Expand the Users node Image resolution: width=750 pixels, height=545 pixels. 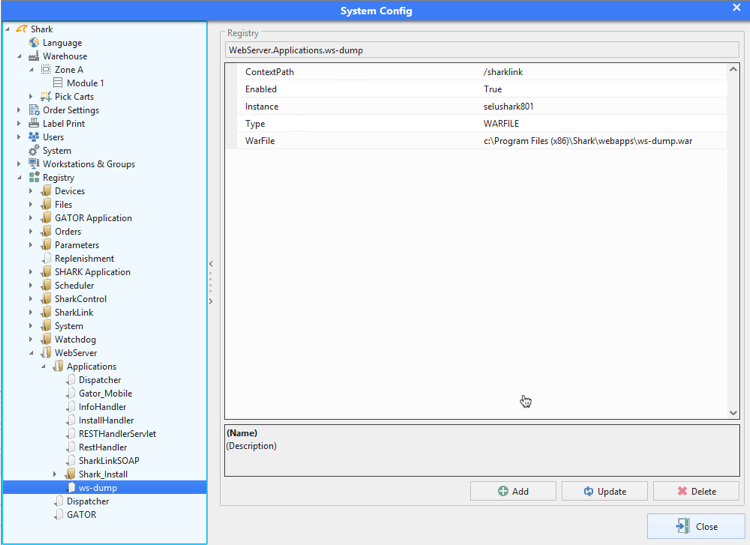click(19, 137)
